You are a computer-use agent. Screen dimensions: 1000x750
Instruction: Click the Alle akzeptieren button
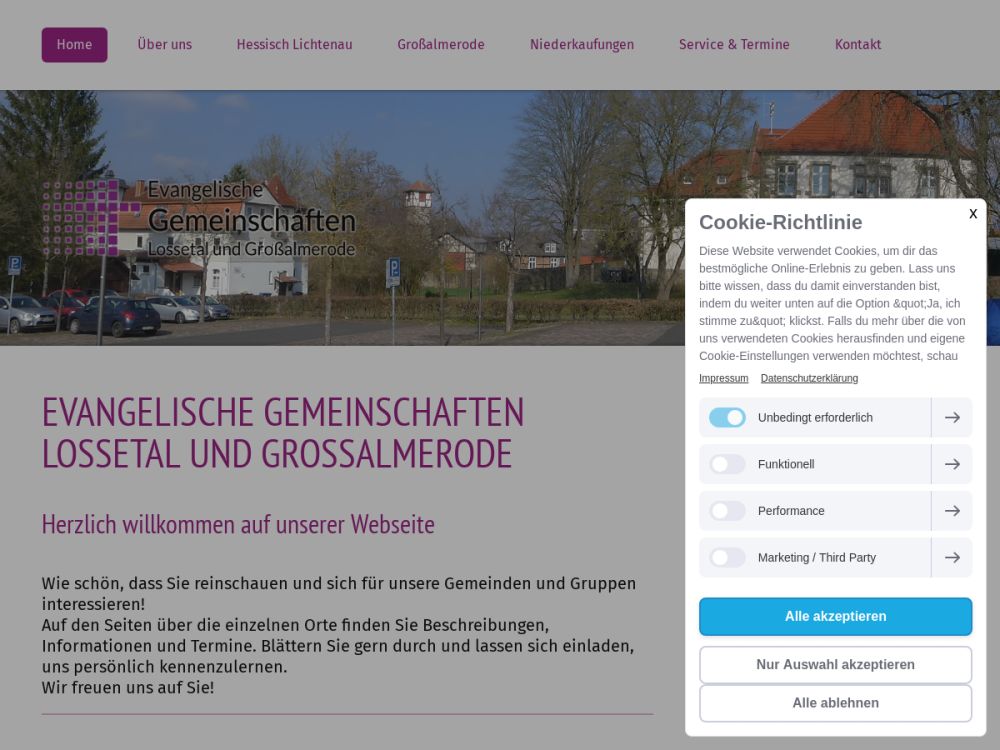coord(835,617)
